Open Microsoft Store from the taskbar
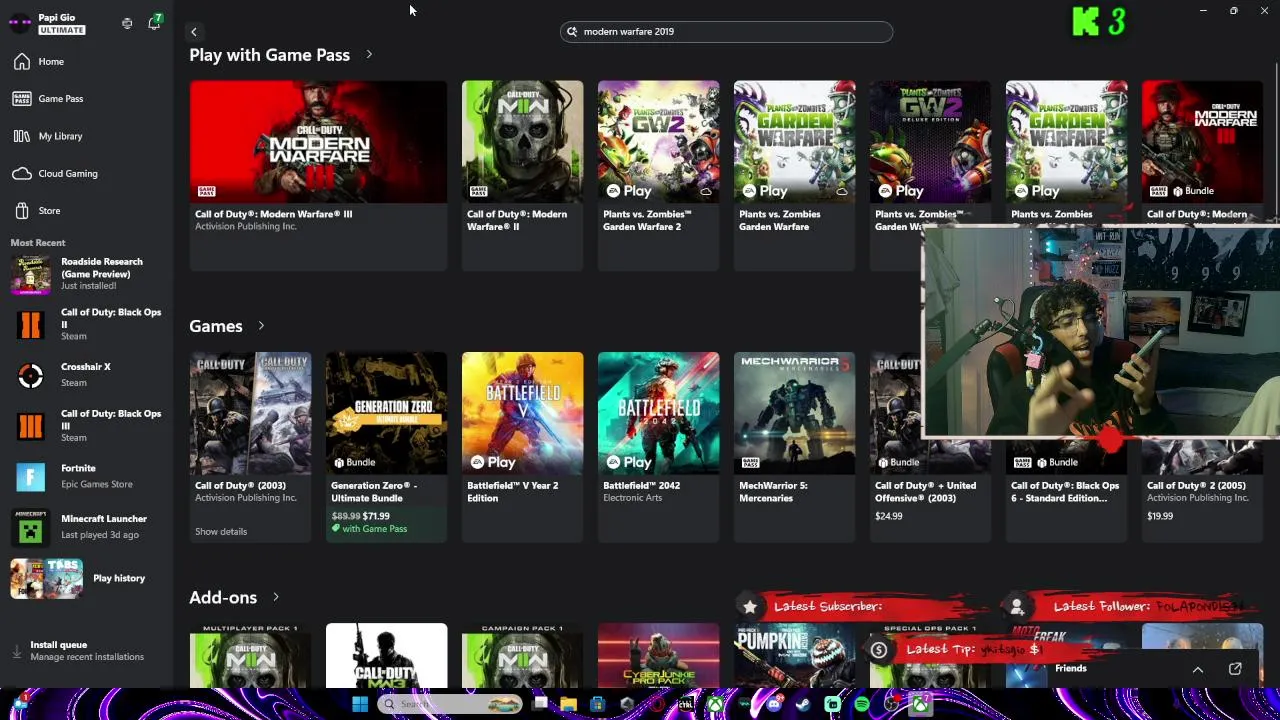 [x=597, y=704]
